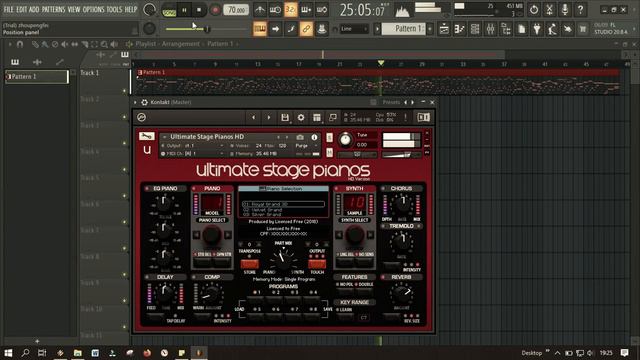This screenshot has width=640, height=360.
Task: Open Kontakt settings gear icon
Action: 301,118
